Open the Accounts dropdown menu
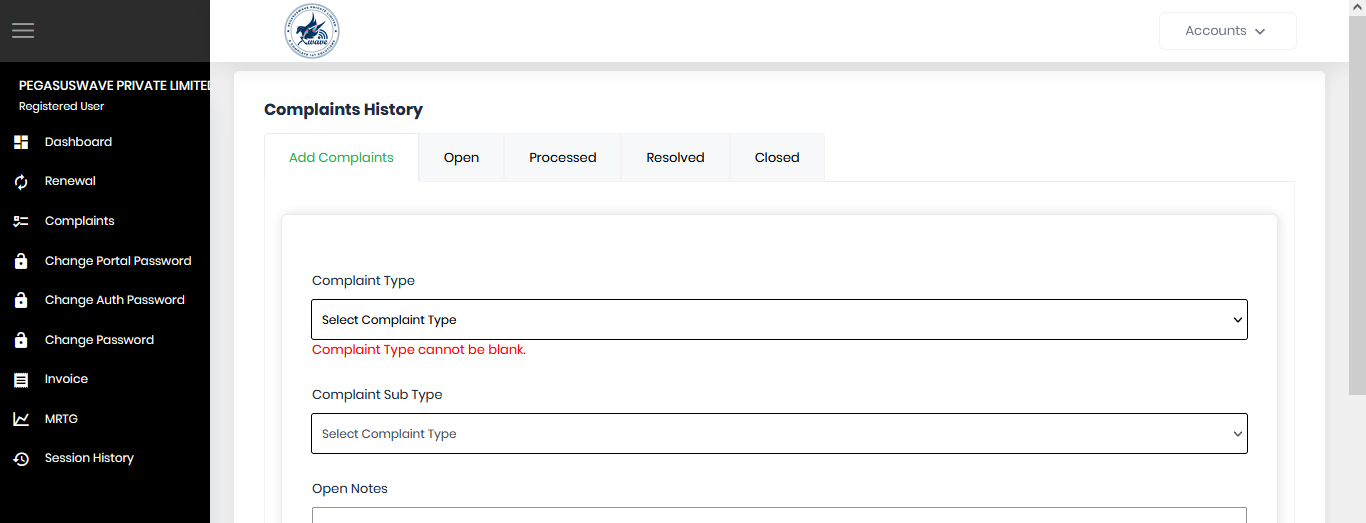Viewport: 1366px width, 523px height. point(1227,31)
